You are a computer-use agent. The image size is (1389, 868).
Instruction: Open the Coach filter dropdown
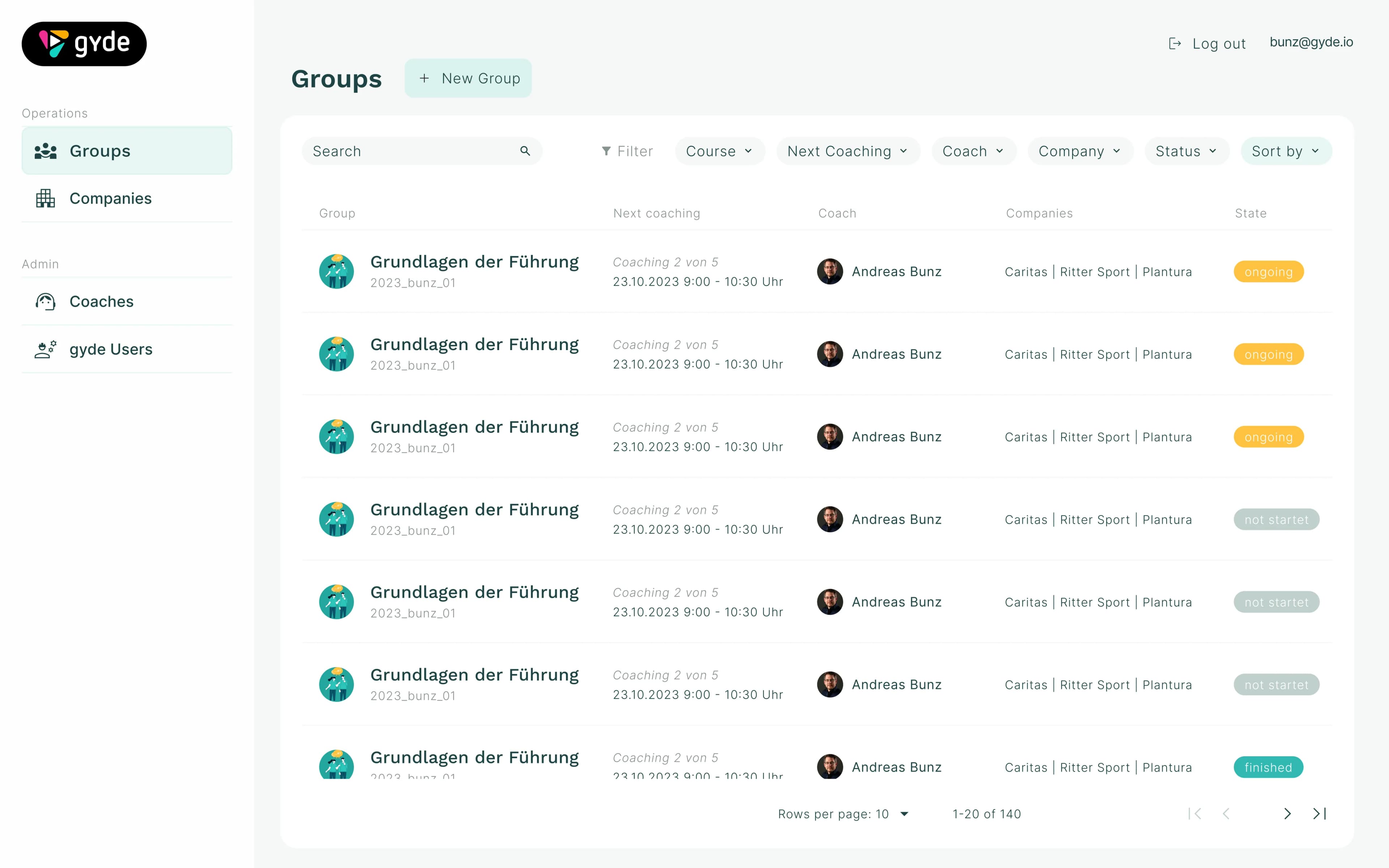[x=973, y=151]
